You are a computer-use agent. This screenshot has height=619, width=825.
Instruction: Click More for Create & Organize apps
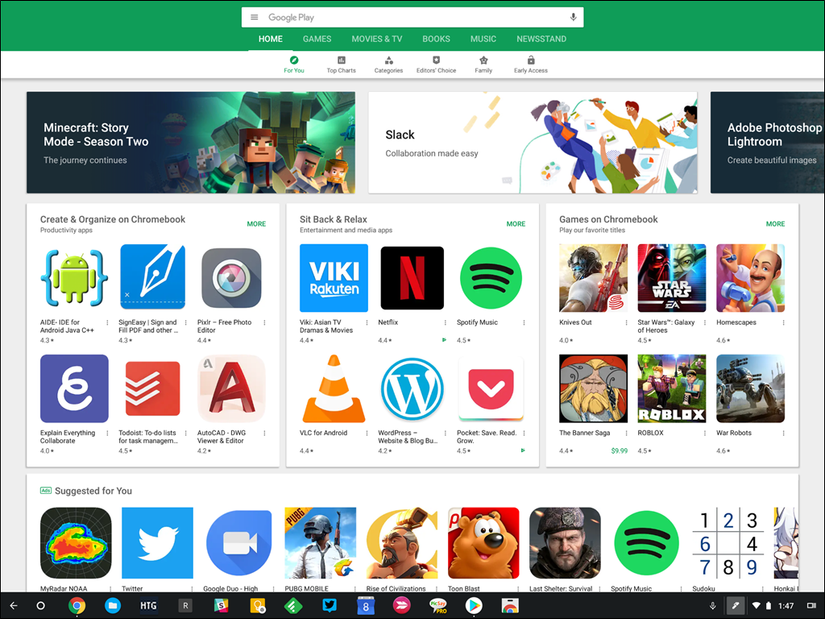pos(256,224)
